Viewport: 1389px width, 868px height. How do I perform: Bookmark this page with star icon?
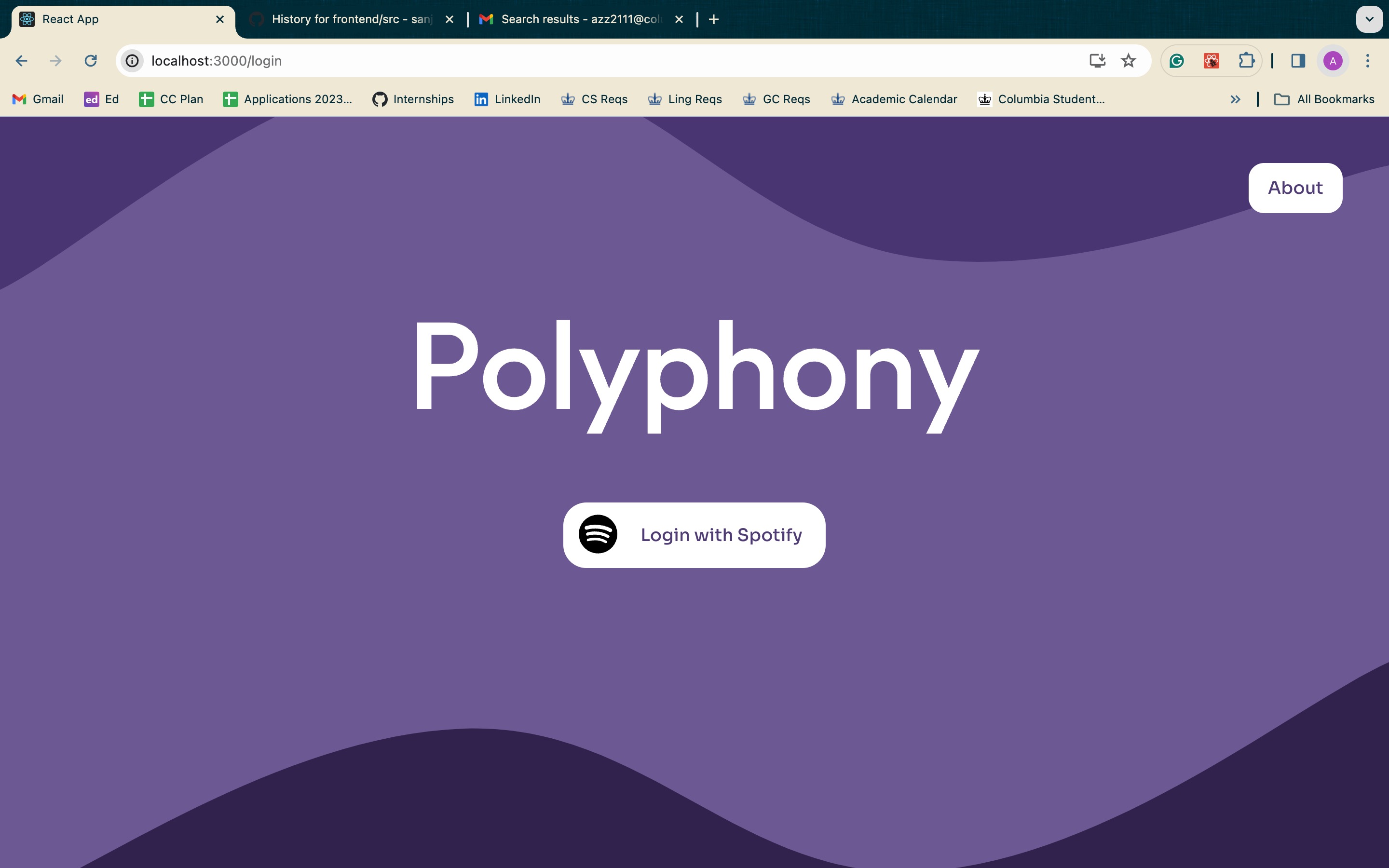point(1129,61)
